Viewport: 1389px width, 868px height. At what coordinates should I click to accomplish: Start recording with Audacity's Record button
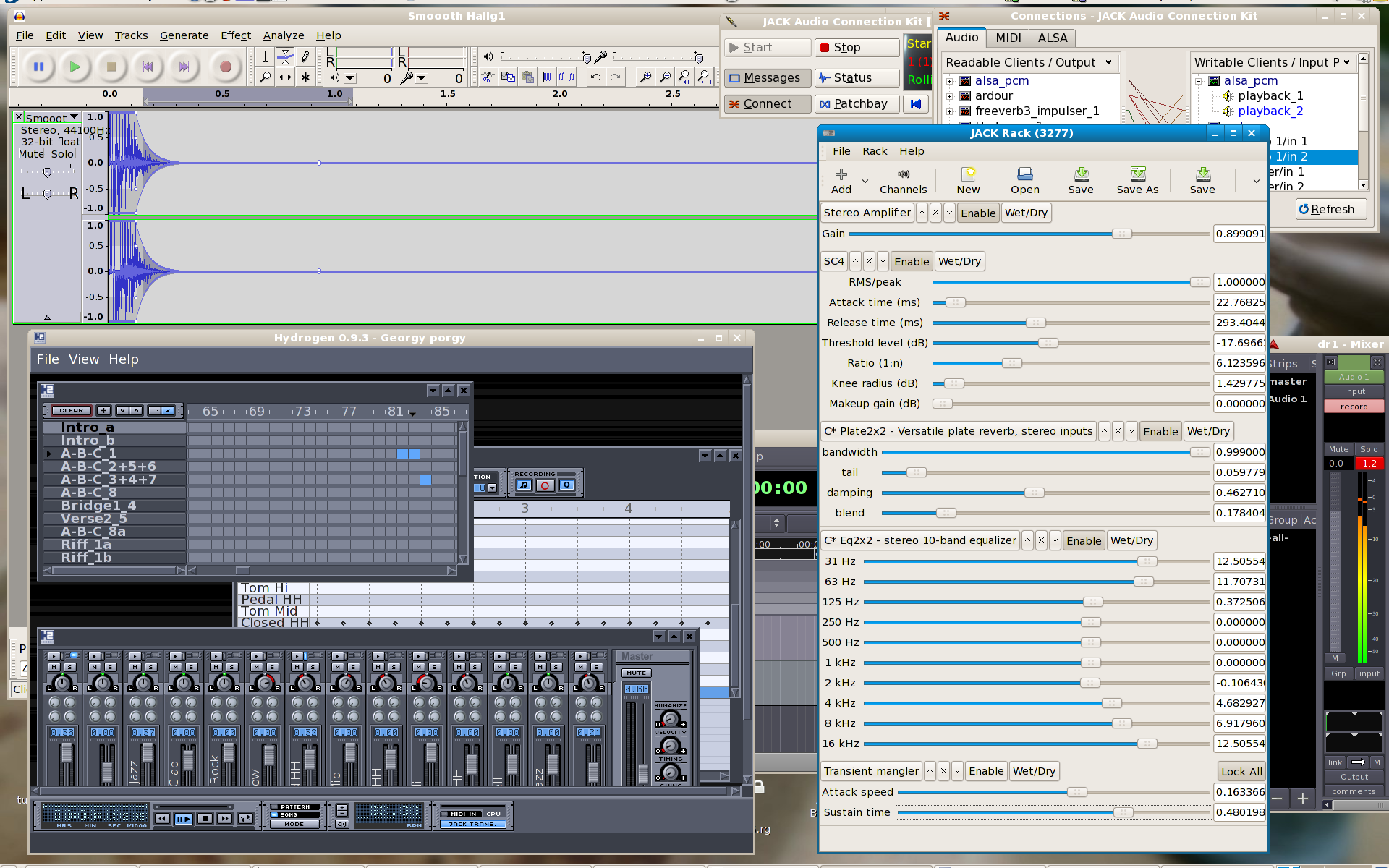[x=226, y=67]
